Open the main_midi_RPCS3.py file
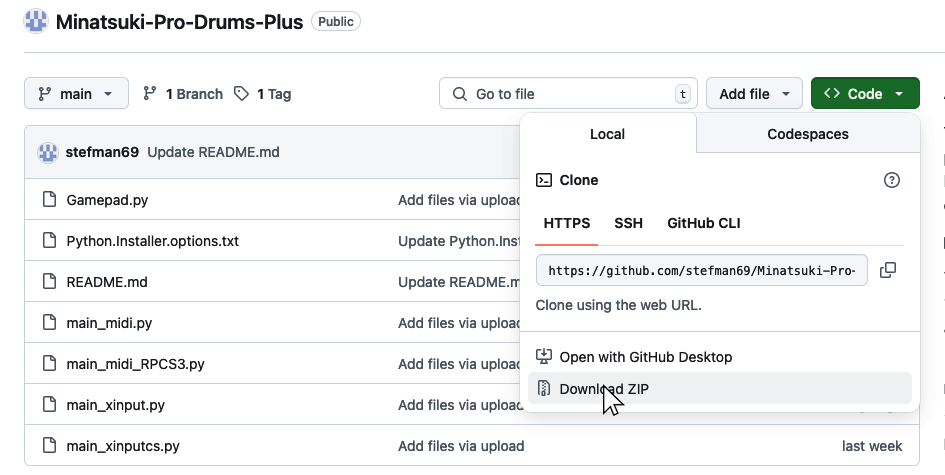The height and width of the screenshot is (475, 945). (136, 364)
